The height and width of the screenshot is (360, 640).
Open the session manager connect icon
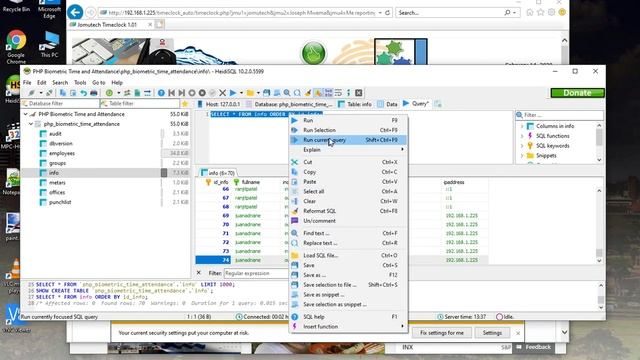pos(31,93)
